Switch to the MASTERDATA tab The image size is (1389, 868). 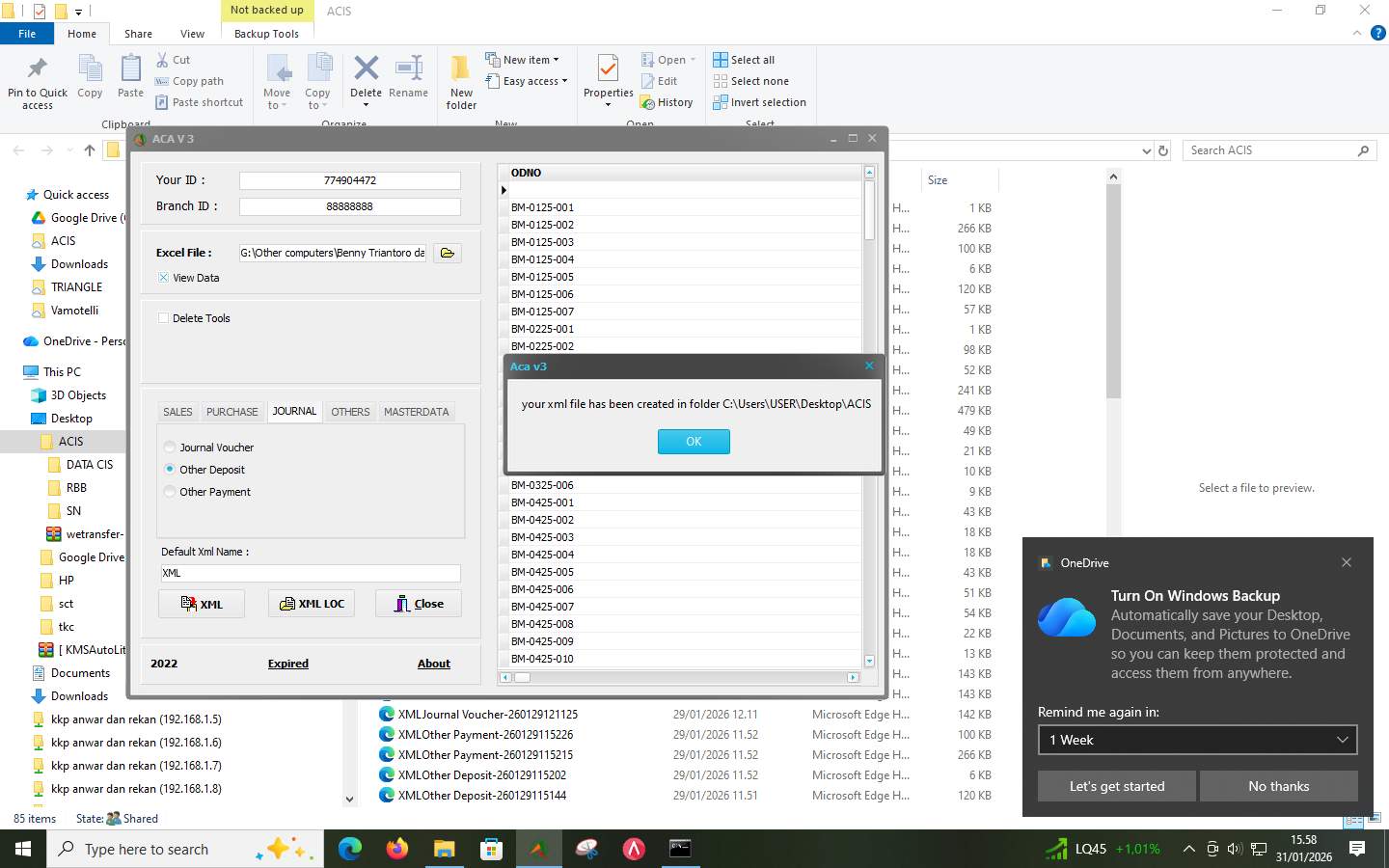(x=416, y=412)
